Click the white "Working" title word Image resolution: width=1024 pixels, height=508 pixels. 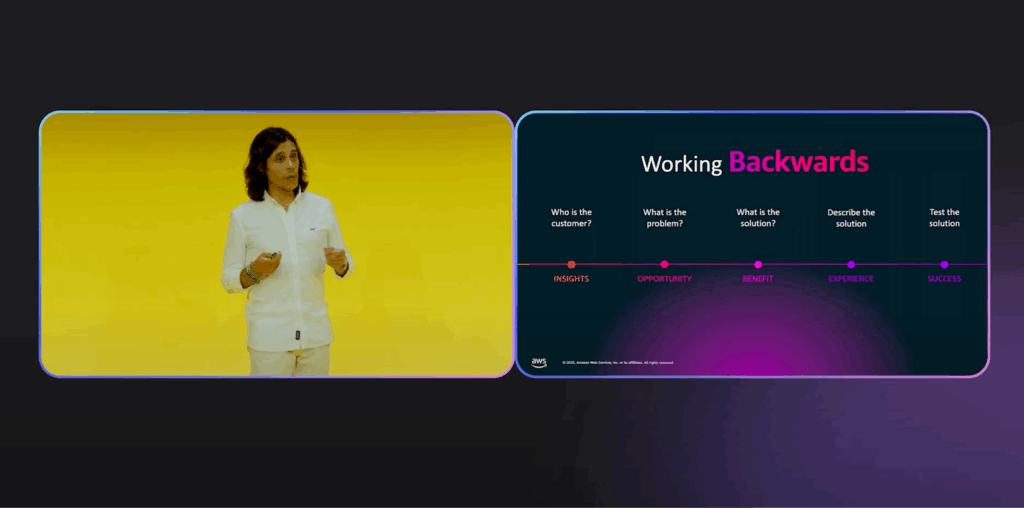681,164
